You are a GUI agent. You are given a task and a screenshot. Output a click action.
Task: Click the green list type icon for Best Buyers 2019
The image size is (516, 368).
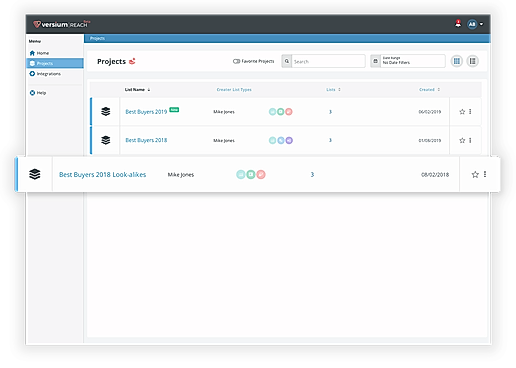(x=281, y=112)
